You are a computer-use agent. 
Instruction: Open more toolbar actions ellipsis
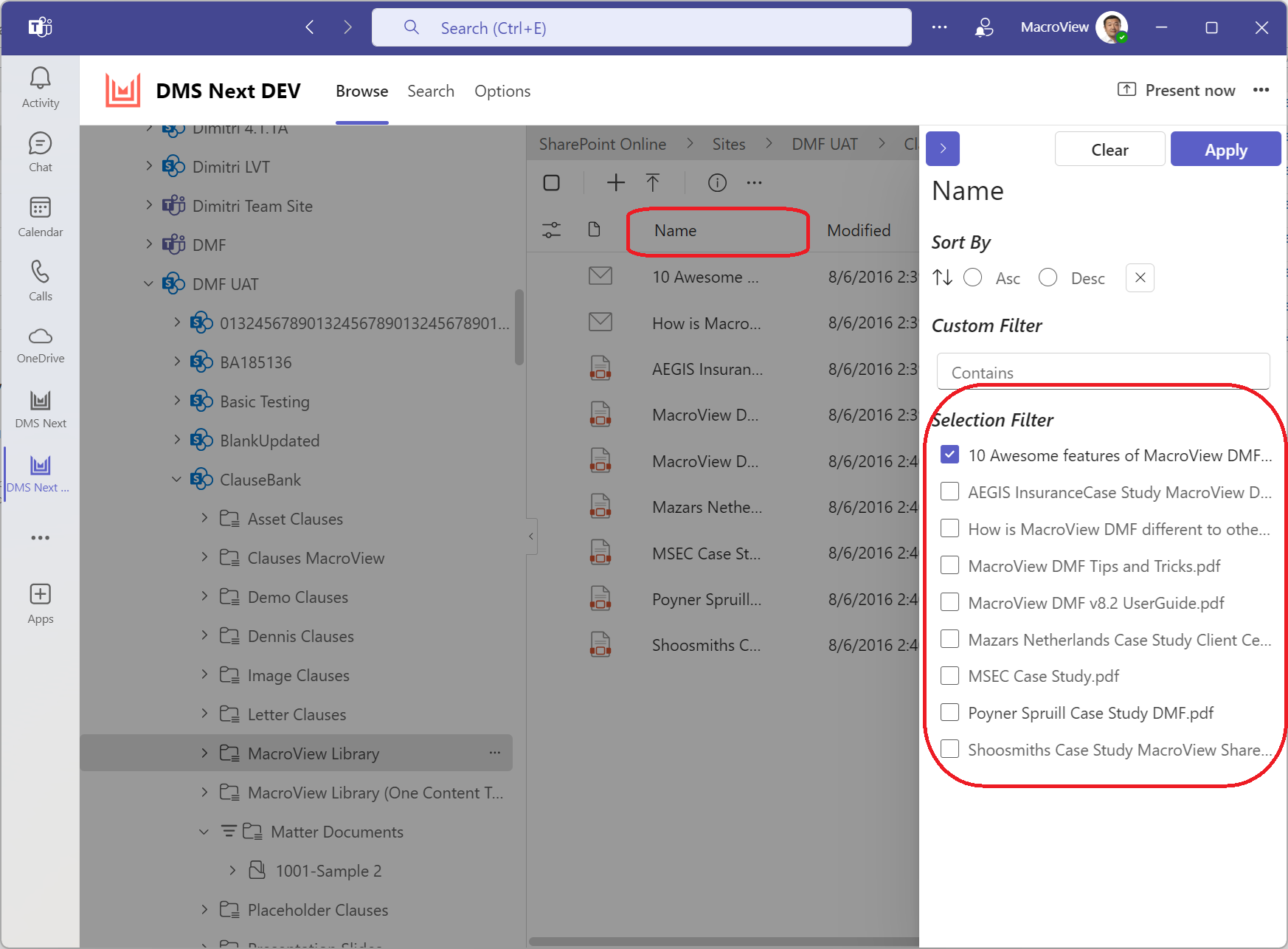[754, 182]
